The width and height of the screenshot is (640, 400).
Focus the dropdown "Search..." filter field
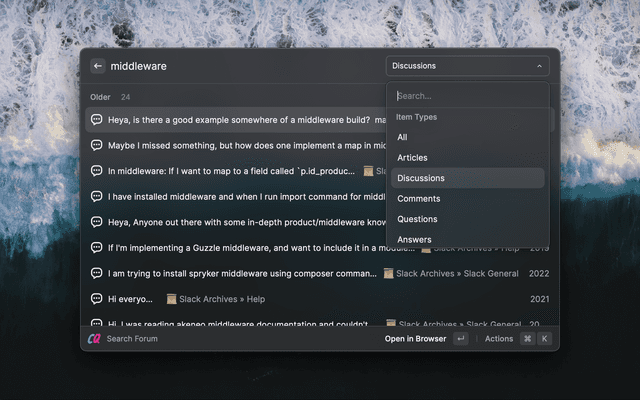[x=467, y=96]
